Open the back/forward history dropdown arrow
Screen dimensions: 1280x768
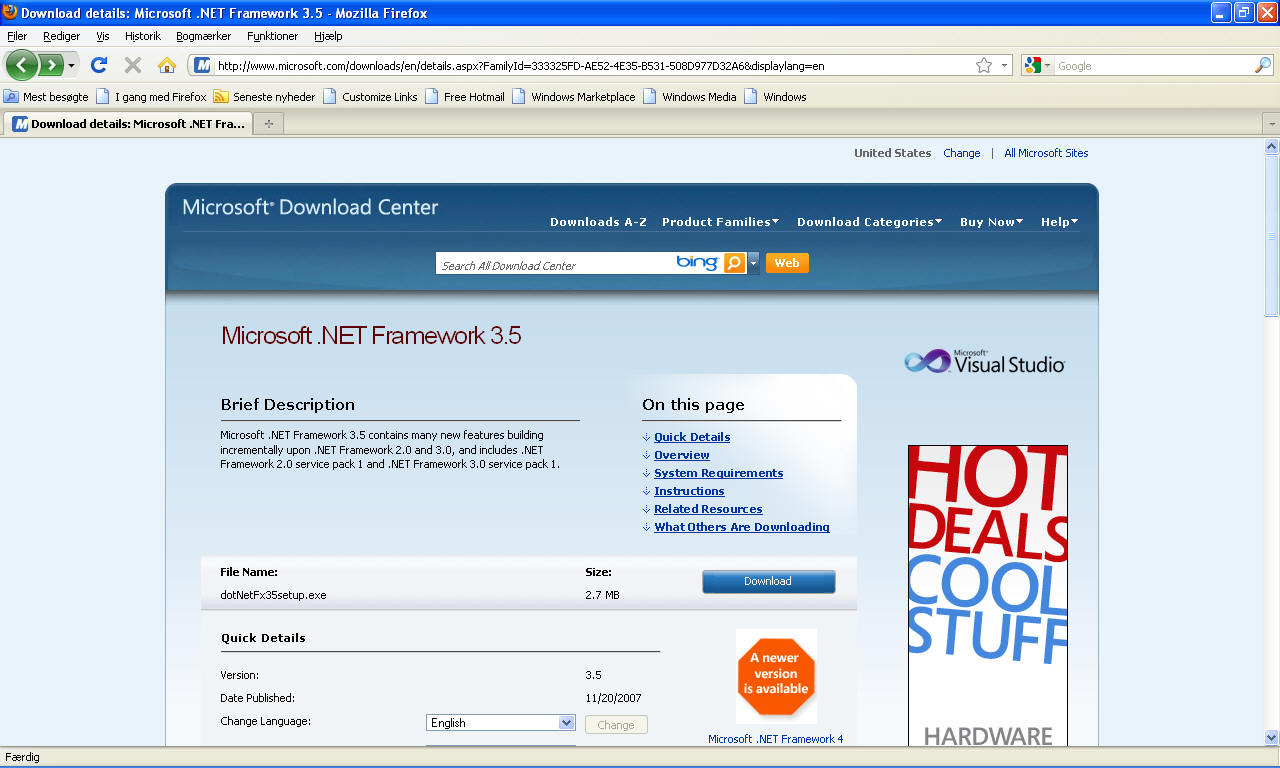click(71, 65)
